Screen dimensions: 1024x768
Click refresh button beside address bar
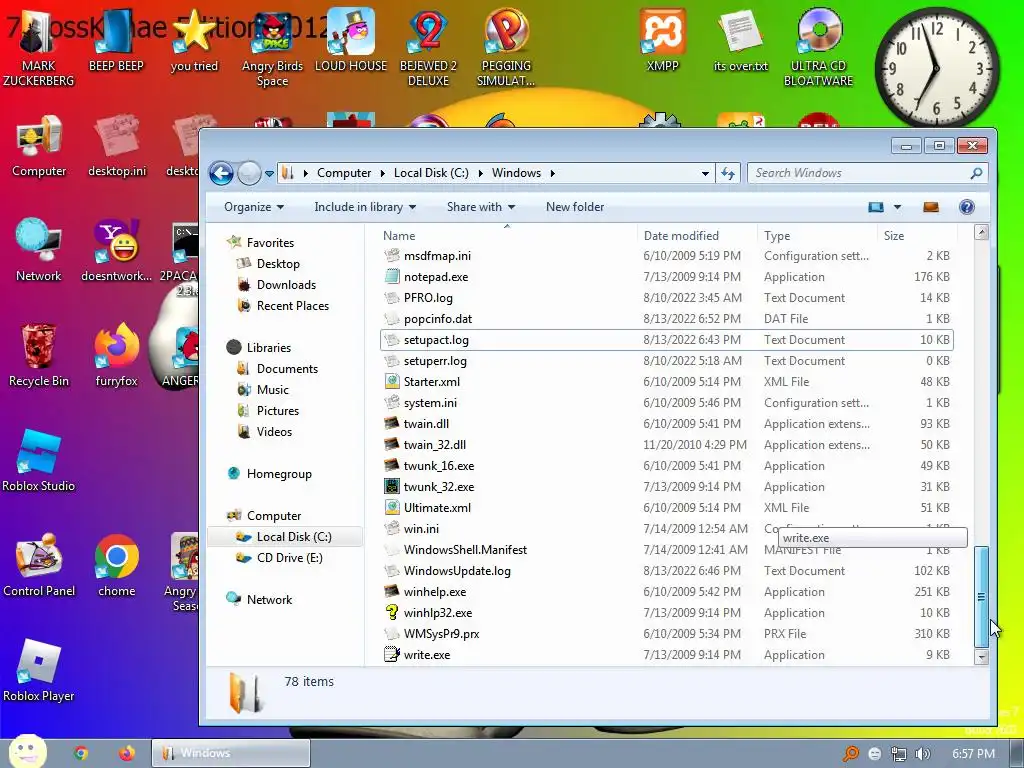pos(728,173)
